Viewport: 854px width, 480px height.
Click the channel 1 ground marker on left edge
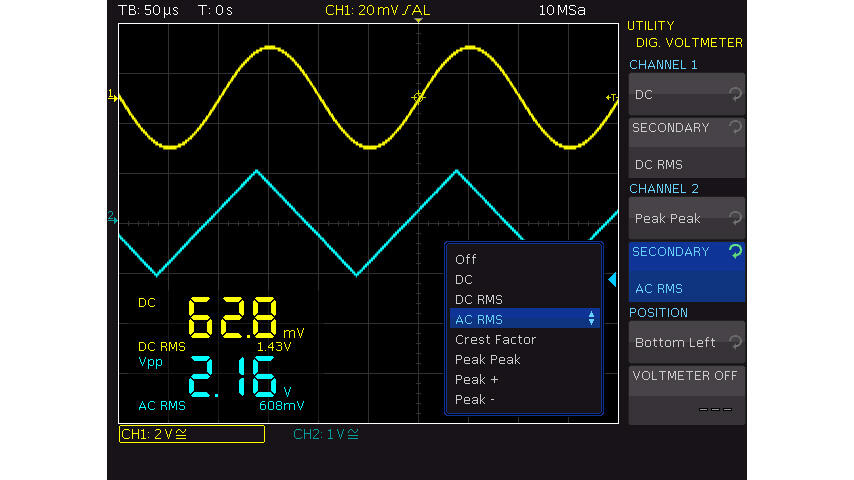tap(112, 96)
